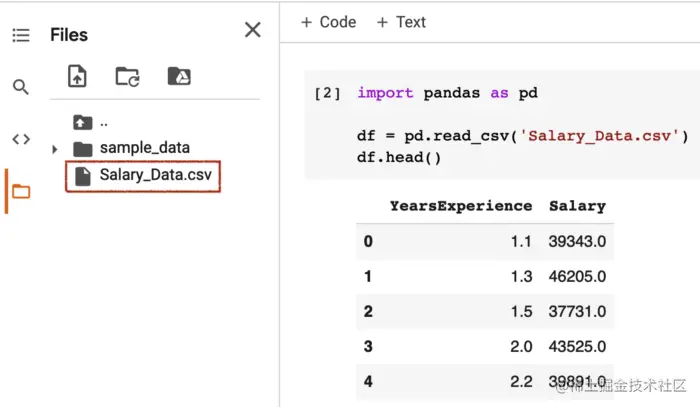This screenshot has width=700, height=407.
Task: Click the salary value 43525.0
Action: 577,346
